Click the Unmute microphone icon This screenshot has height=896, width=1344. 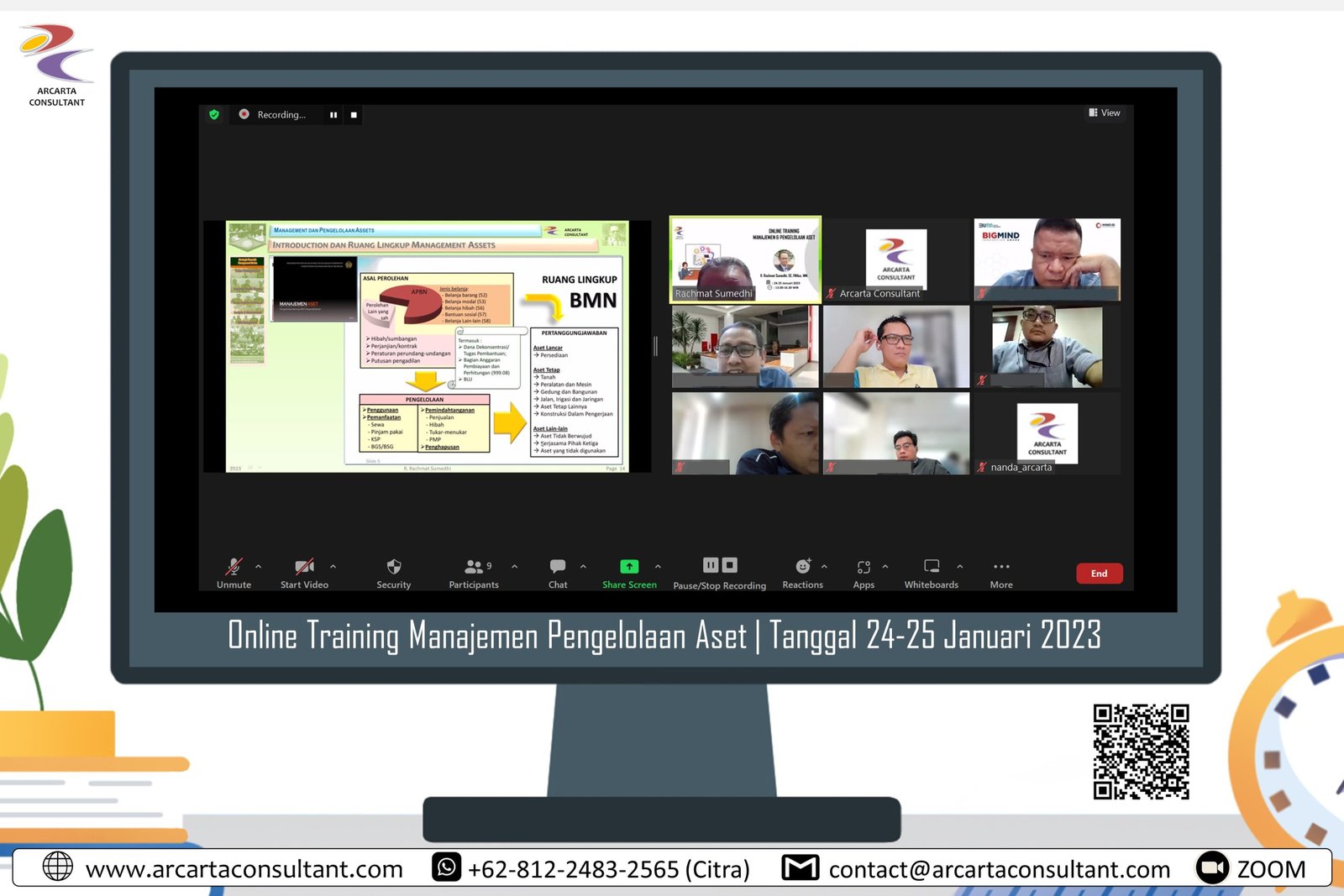(x=234, y=567)
